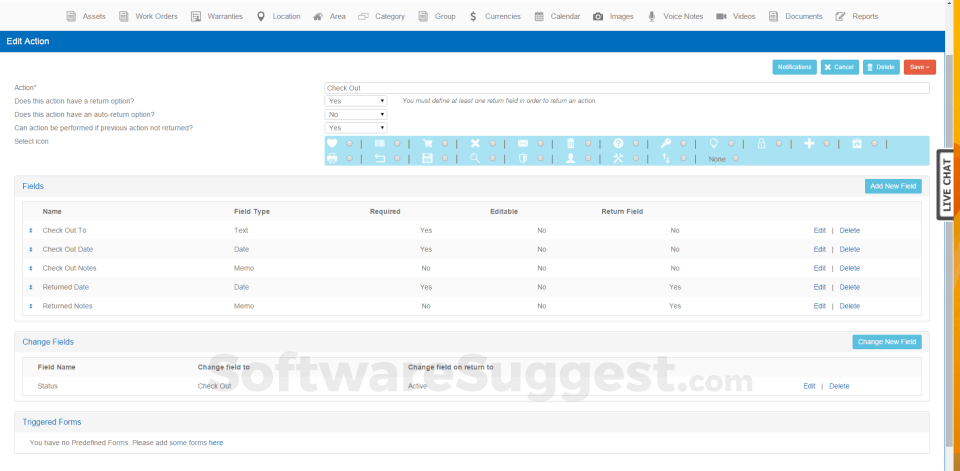Click the Videos camcorder icon
This screenshot has width=960, height=471.
(x=721, y=17)
